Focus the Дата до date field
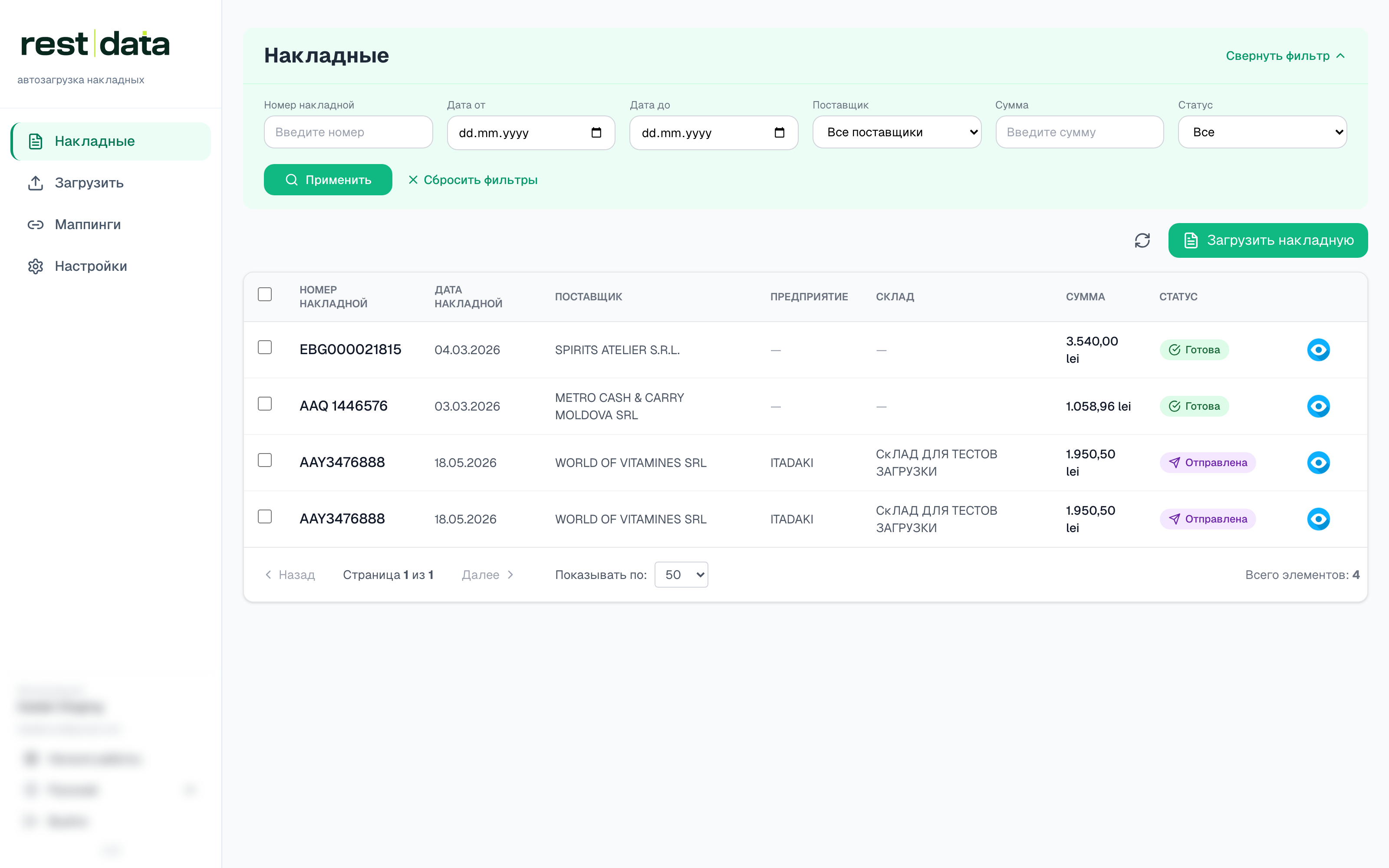The width and height of the screenshot is (1389, 868). (714, 133)
